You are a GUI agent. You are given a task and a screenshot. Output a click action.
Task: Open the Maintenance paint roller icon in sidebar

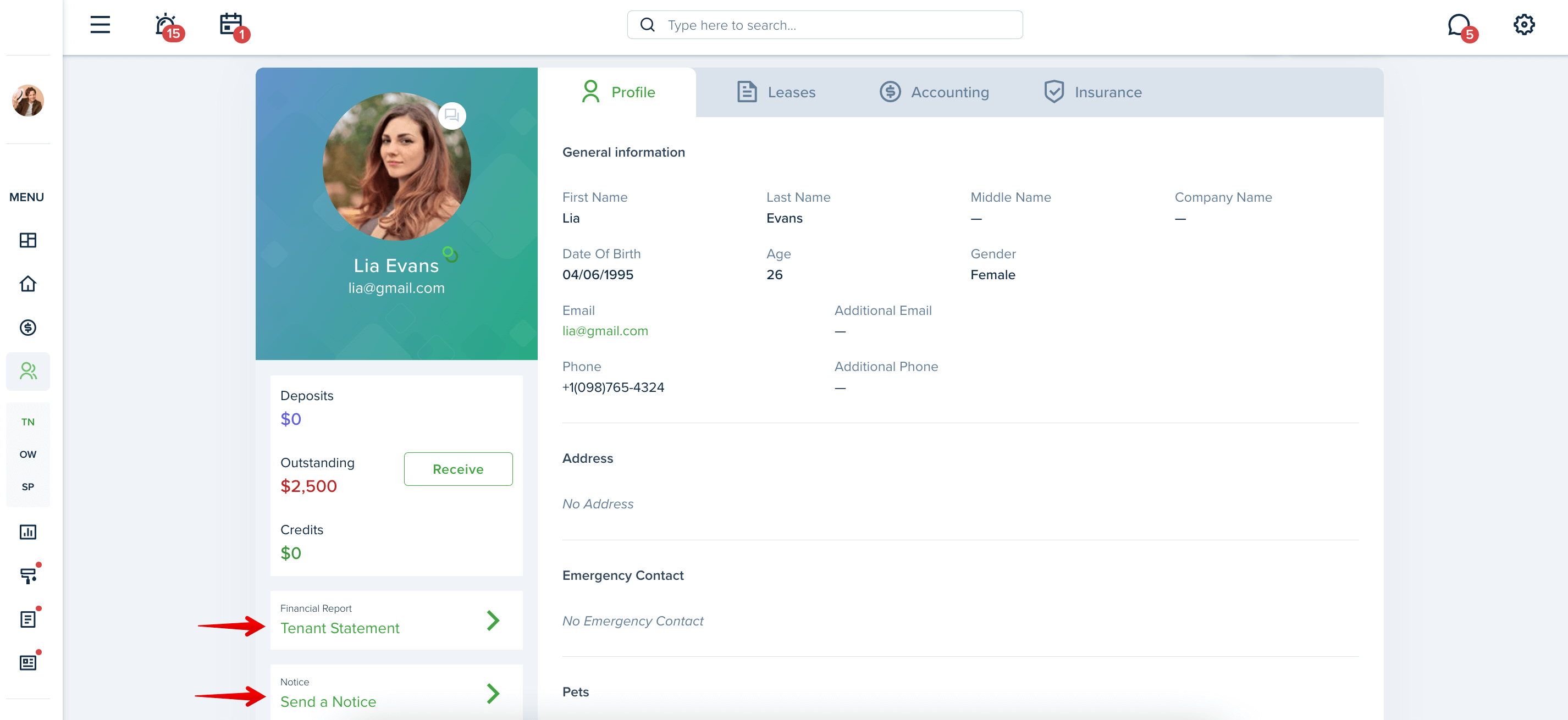[x=28, y=575]
